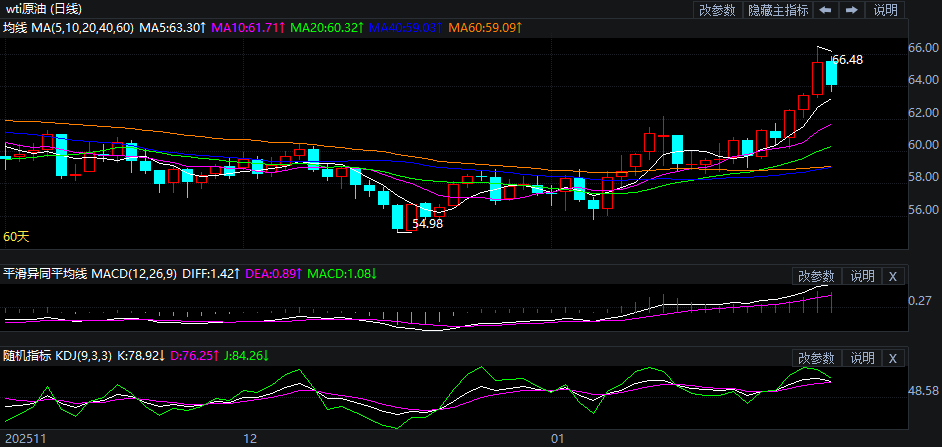Click the 66.48 high price marker
Screen dimensions: 942x447
coord(847,60)
